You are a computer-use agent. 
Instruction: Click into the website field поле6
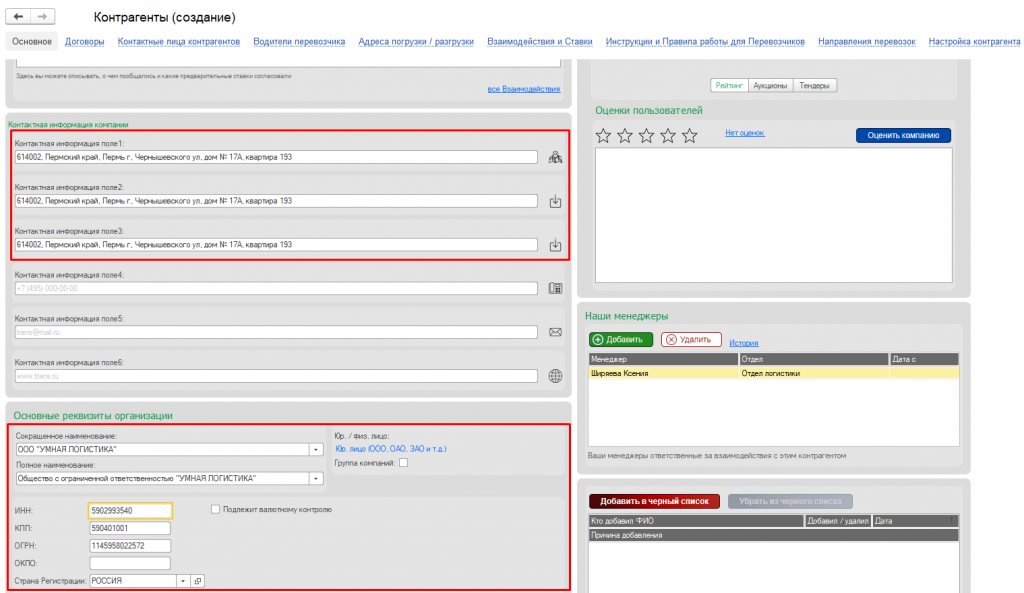(x=276, y=376)
